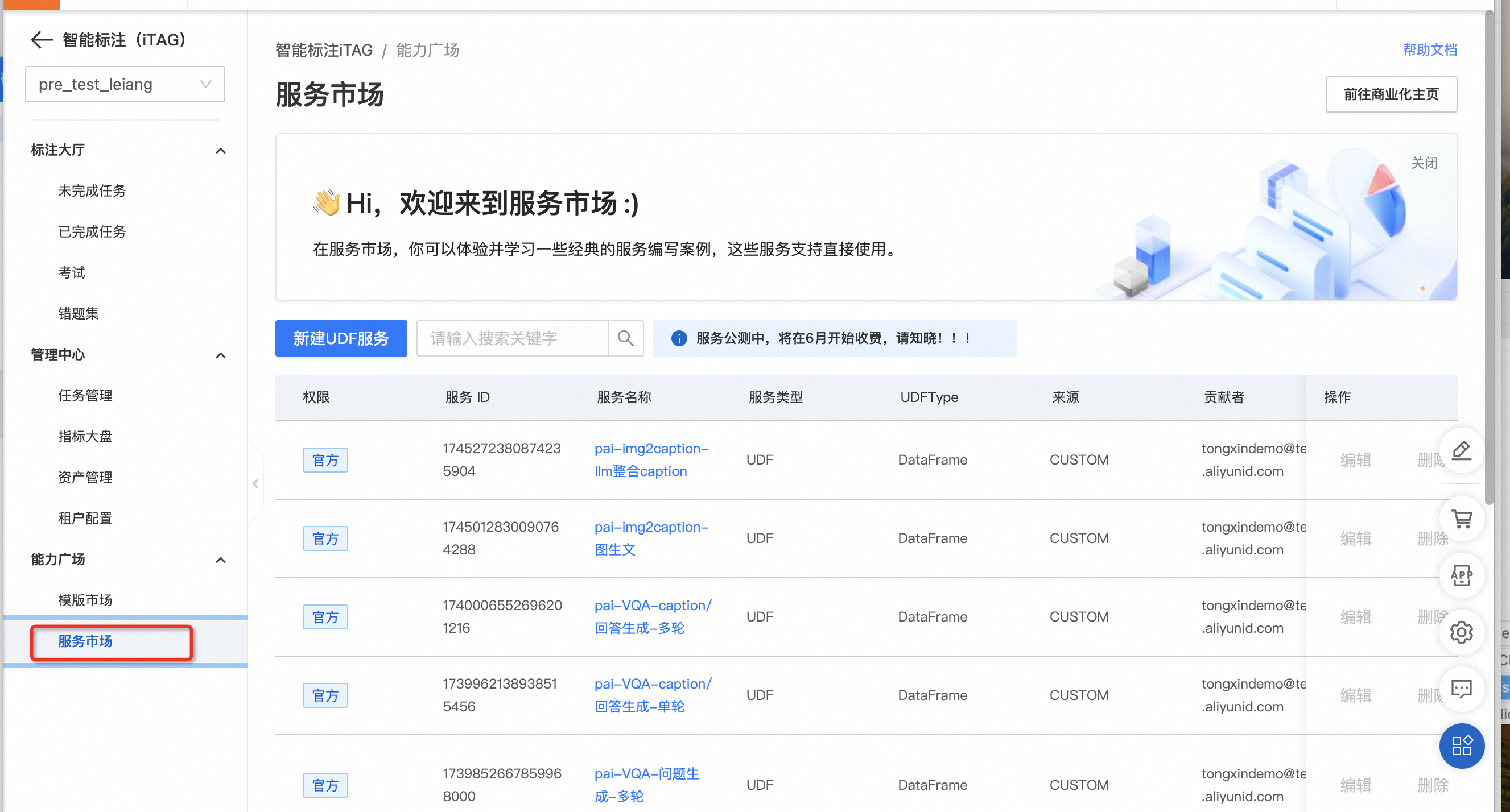Open 考试 in the sidebar

[x=72, y=272]
